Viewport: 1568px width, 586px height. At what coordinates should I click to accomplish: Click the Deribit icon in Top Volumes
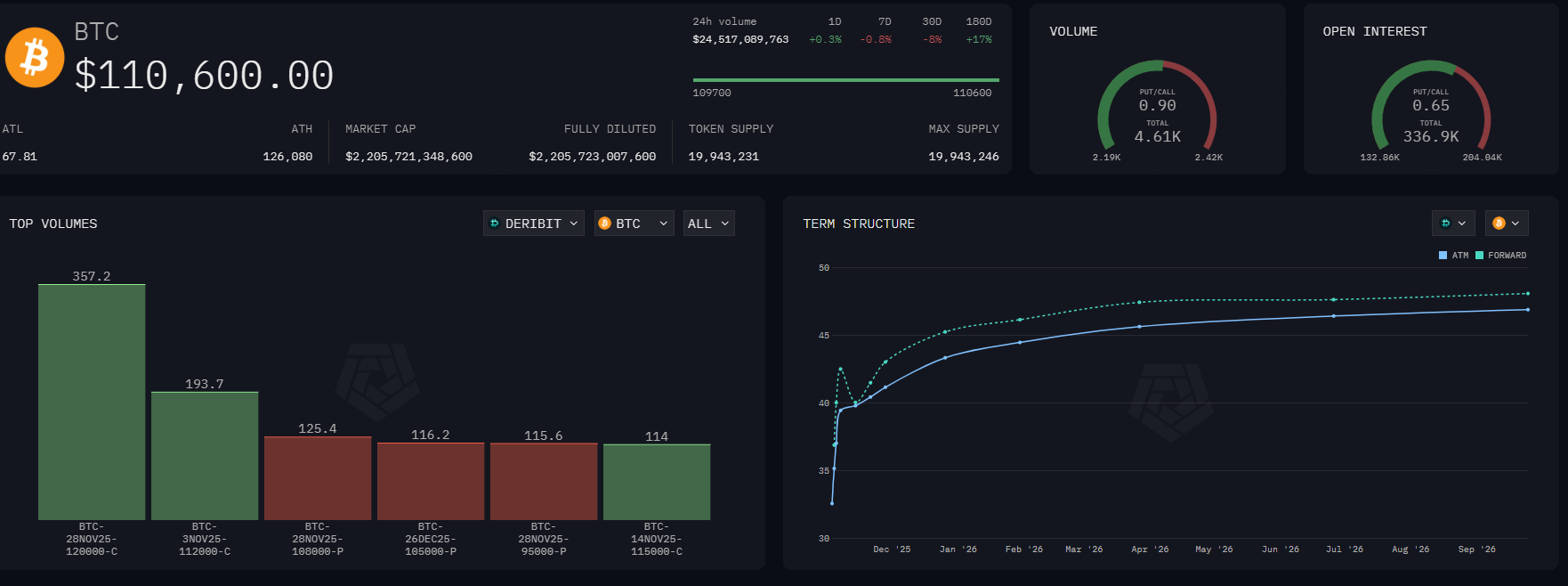coord(495,224)
